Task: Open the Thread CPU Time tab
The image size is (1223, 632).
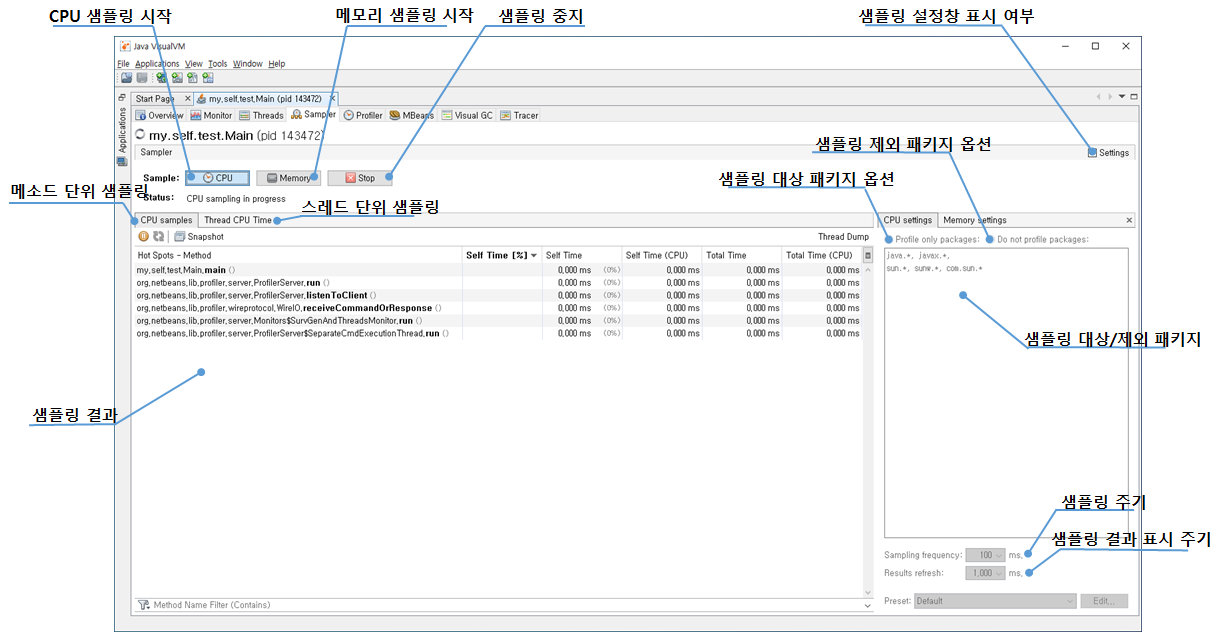Action: [x=238, y=220]
